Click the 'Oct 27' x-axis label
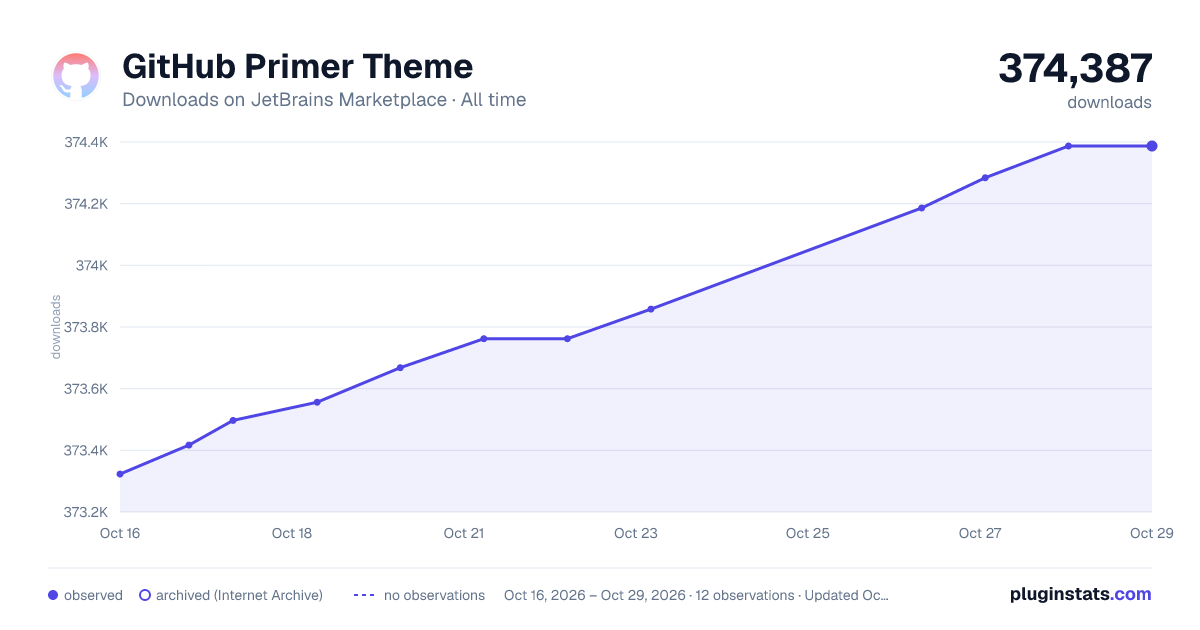This screenshot has height=630, width=1200. point(980,533)
